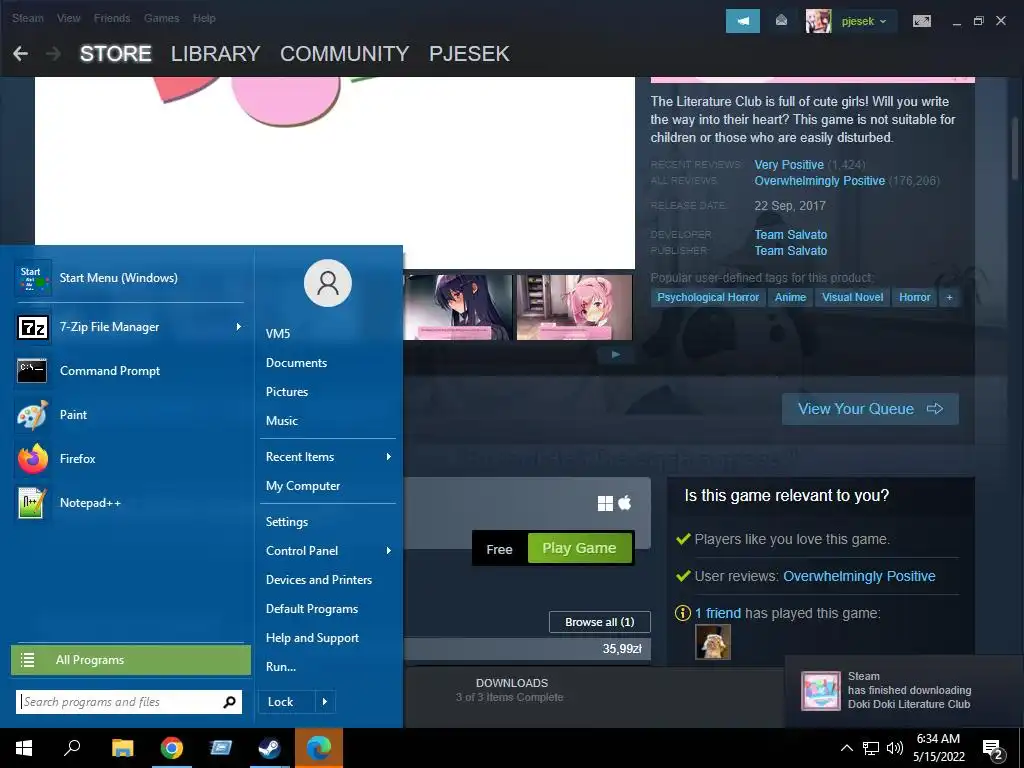
Task: Expand more tags with plus button
Action: (949, 297)
